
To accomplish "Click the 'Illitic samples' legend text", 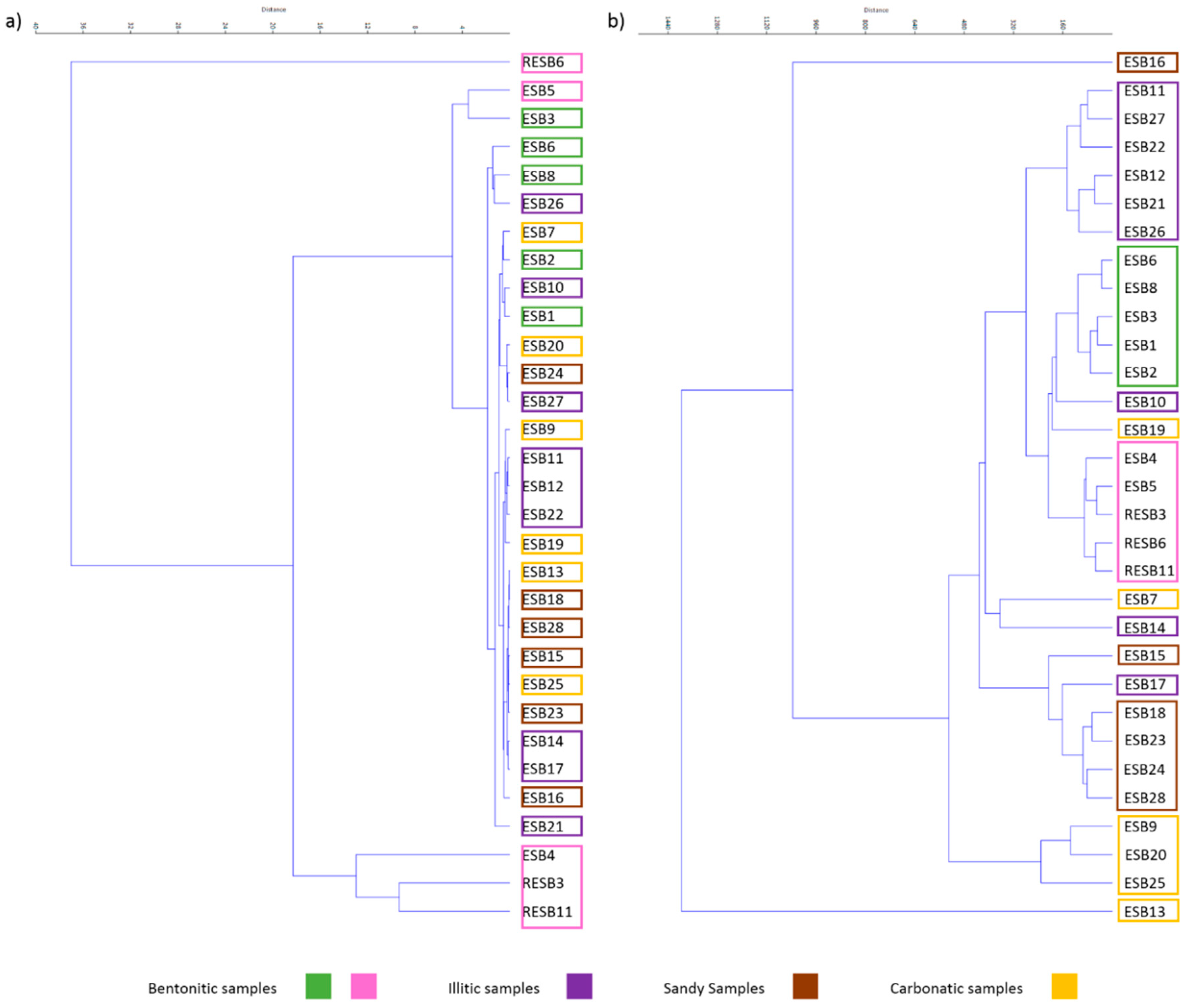I will pyautogui.click(x=493, y=988).
